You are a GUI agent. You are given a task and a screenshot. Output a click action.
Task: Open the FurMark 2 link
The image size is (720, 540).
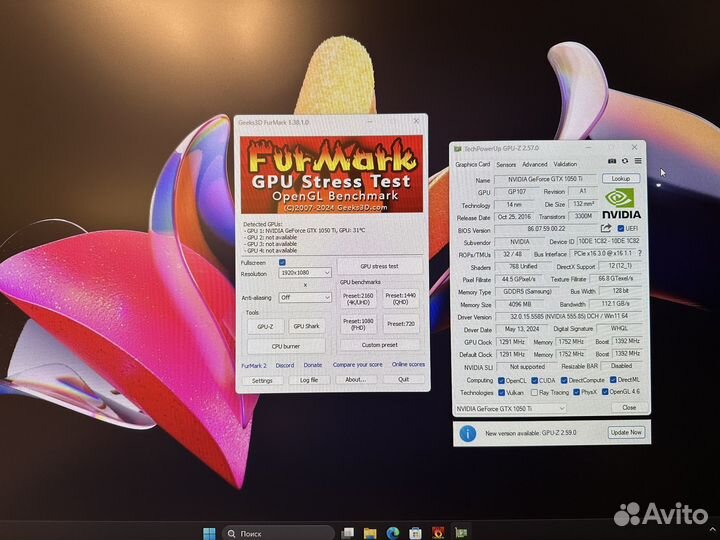click(254, 366)
